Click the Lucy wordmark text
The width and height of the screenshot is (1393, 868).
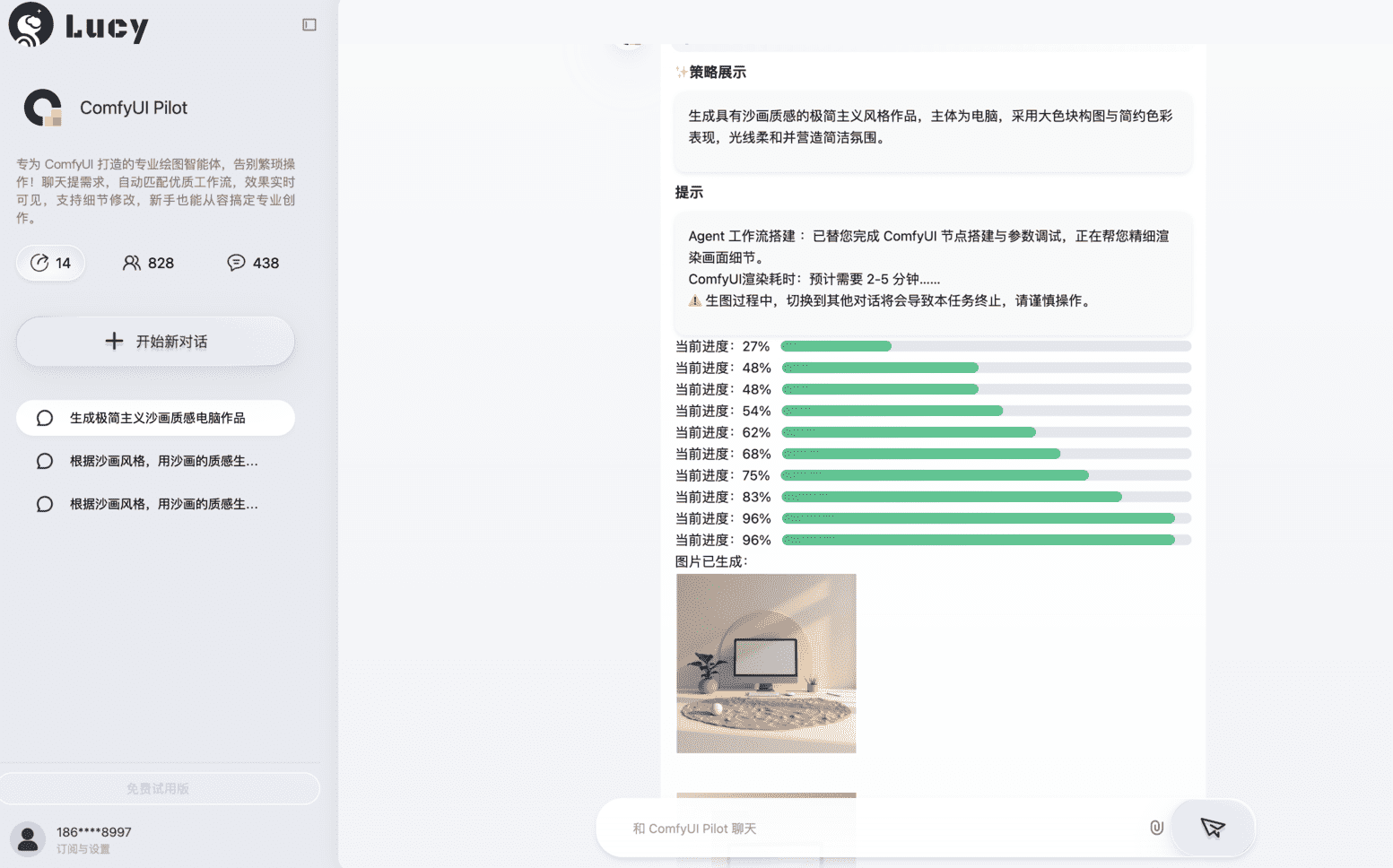pos(107,27)
